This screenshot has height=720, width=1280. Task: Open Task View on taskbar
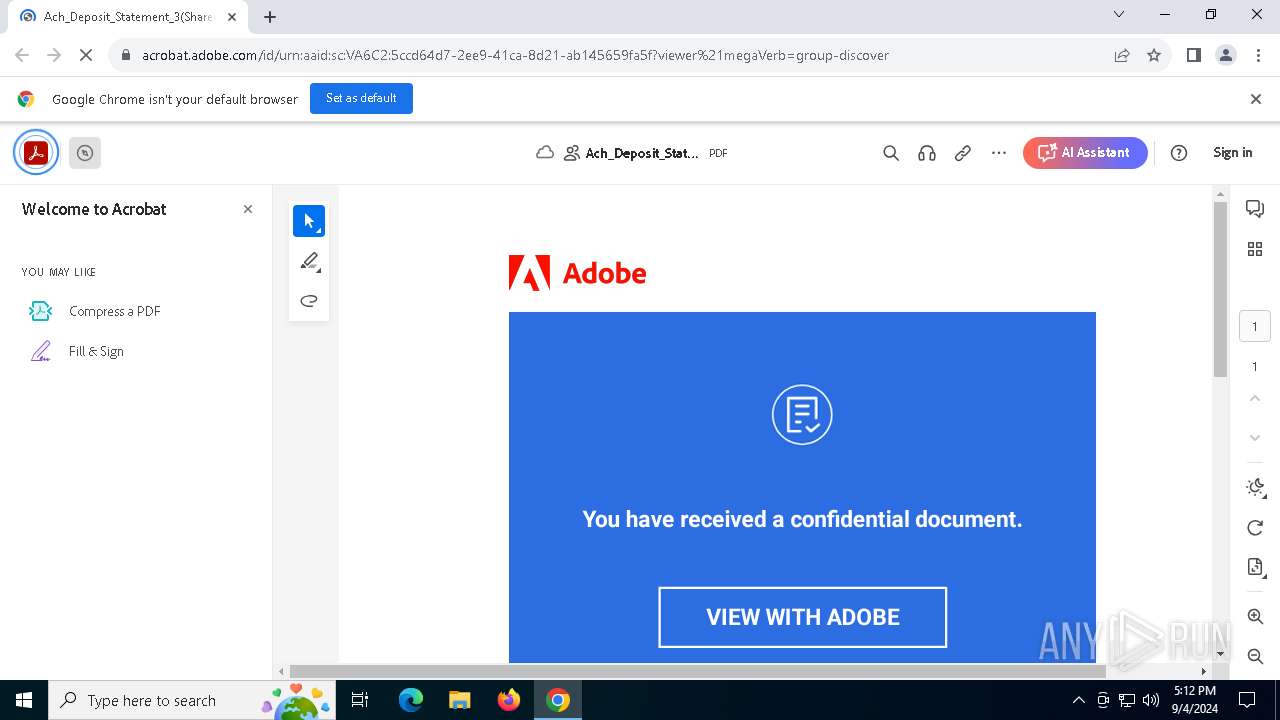[x=360, y=700]
